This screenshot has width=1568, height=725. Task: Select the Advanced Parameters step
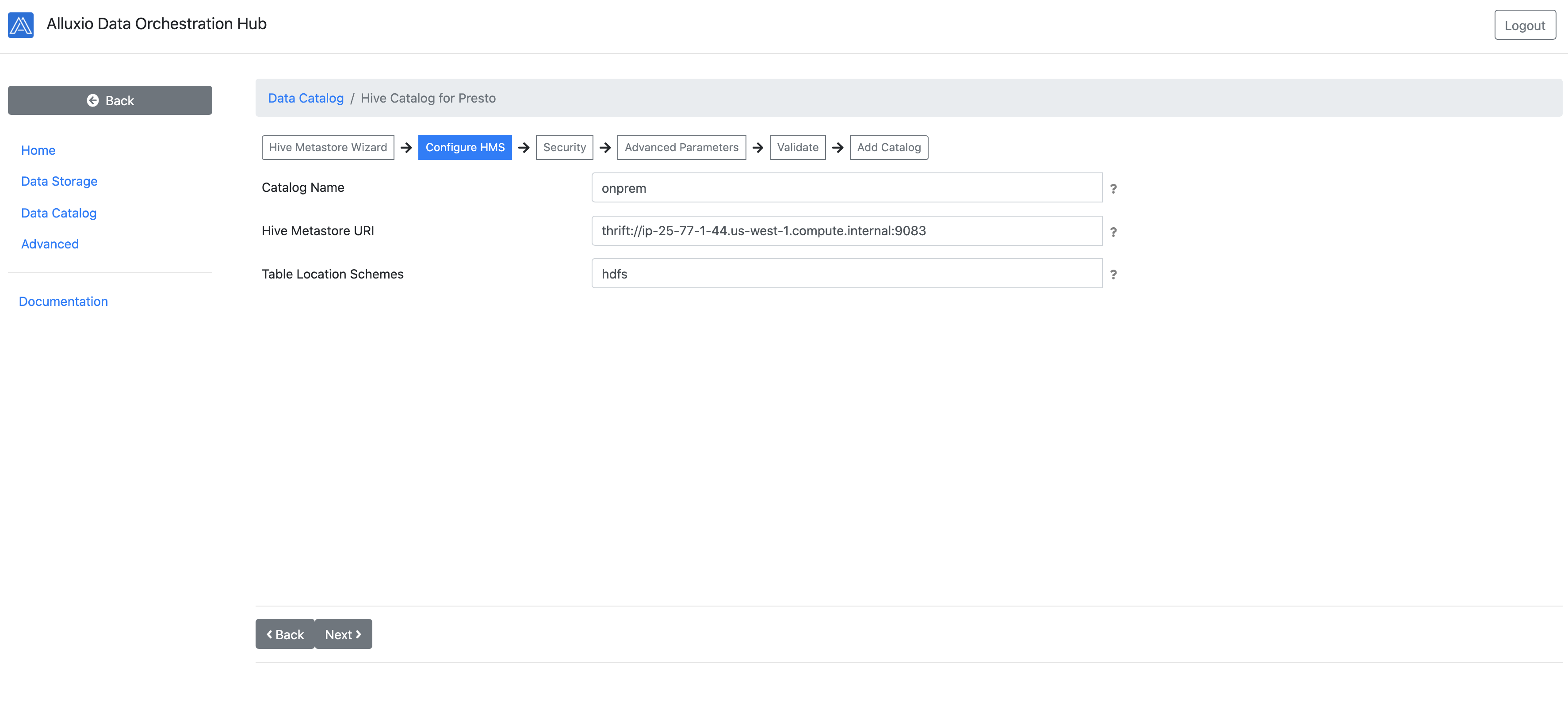pos(681,147)
